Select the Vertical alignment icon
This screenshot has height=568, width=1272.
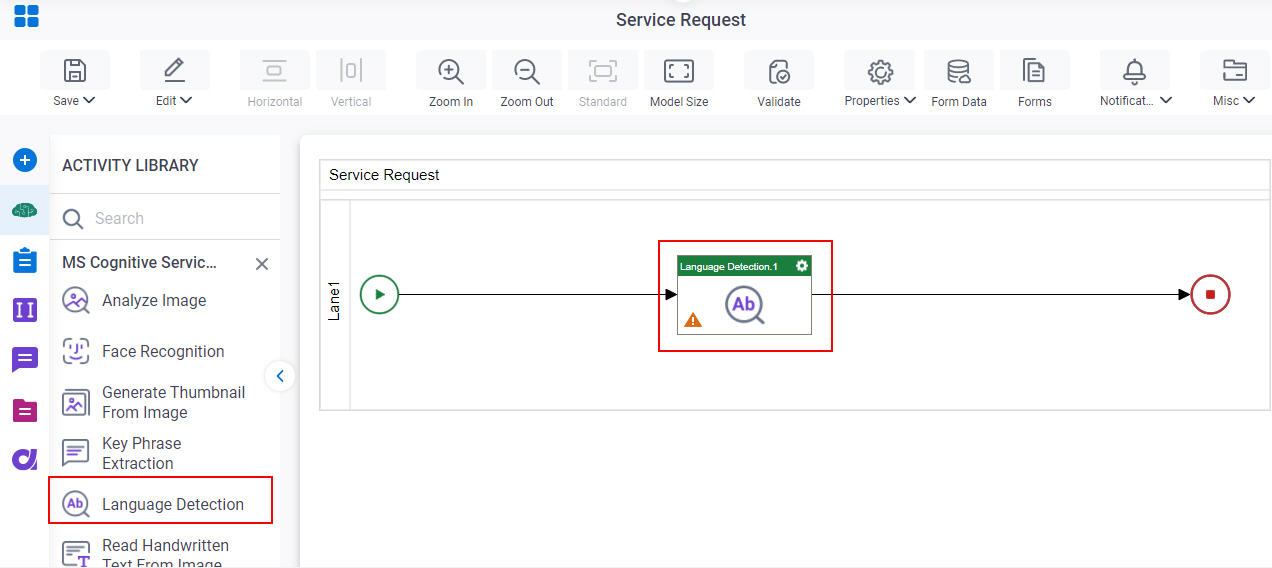point(351,70)
